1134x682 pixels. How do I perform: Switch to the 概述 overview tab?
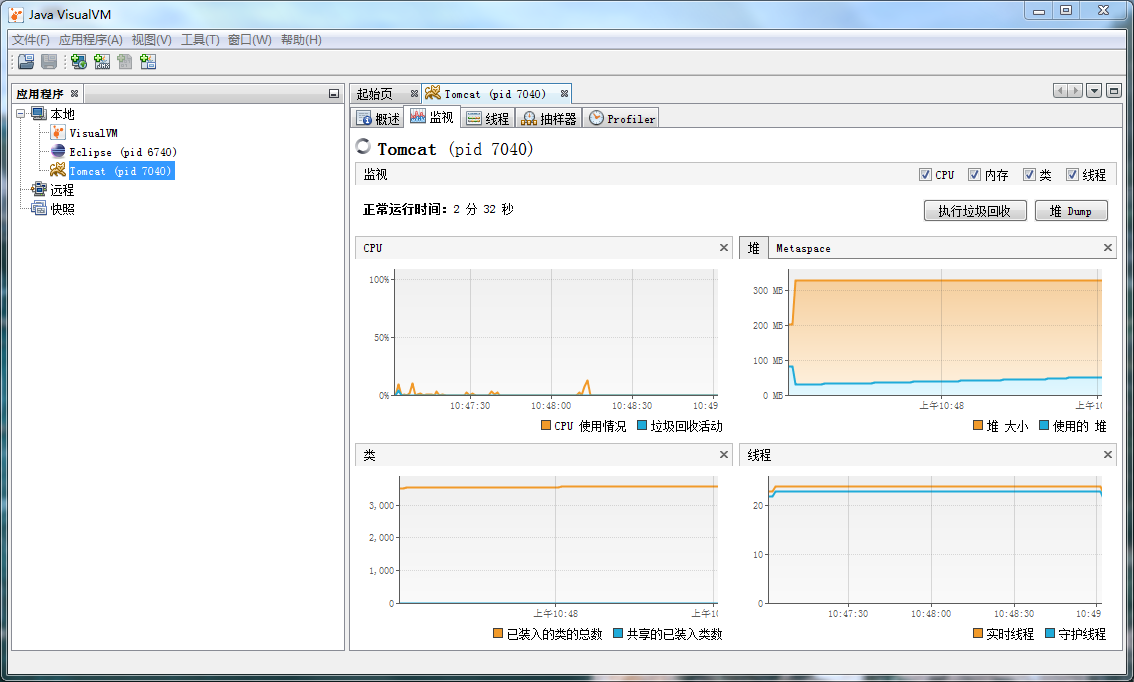(378, 119)
